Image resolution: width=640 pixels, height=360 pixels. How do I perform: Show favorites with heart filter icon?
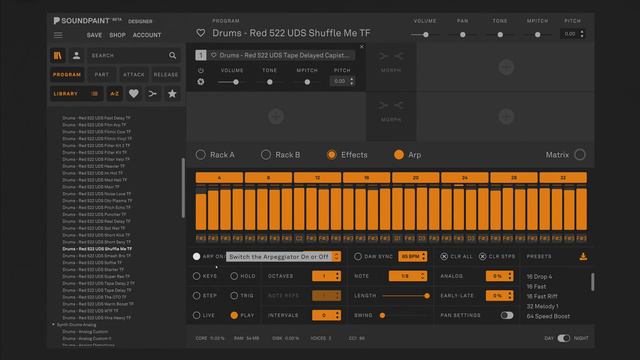pyautogui.click(x=133, y=94)
